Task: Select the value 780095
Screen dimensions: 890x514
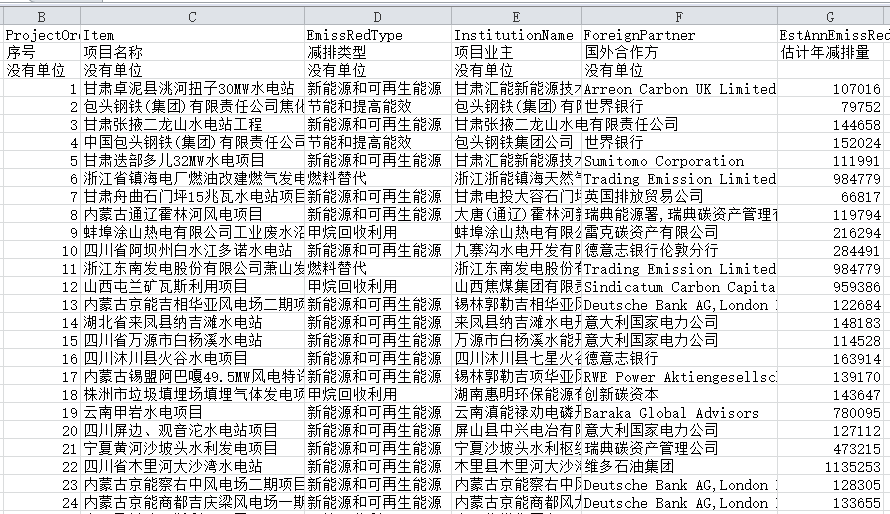Action: pos(830,412)
